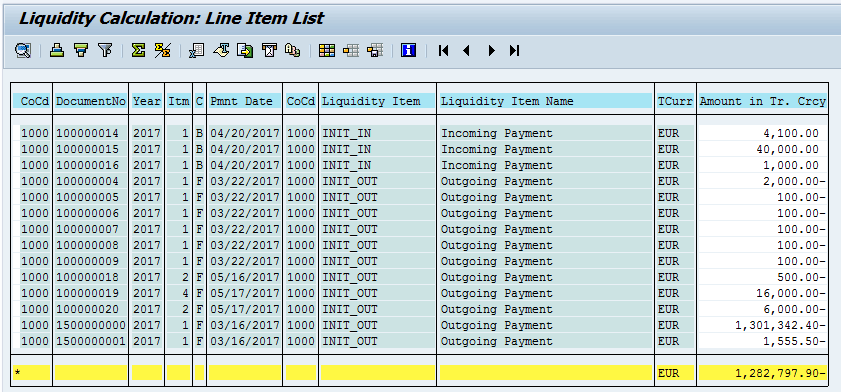Image resolution: width=841 pixels, height=392 pixels.
Task: Select the Itm column header
Action: [179, 101]
